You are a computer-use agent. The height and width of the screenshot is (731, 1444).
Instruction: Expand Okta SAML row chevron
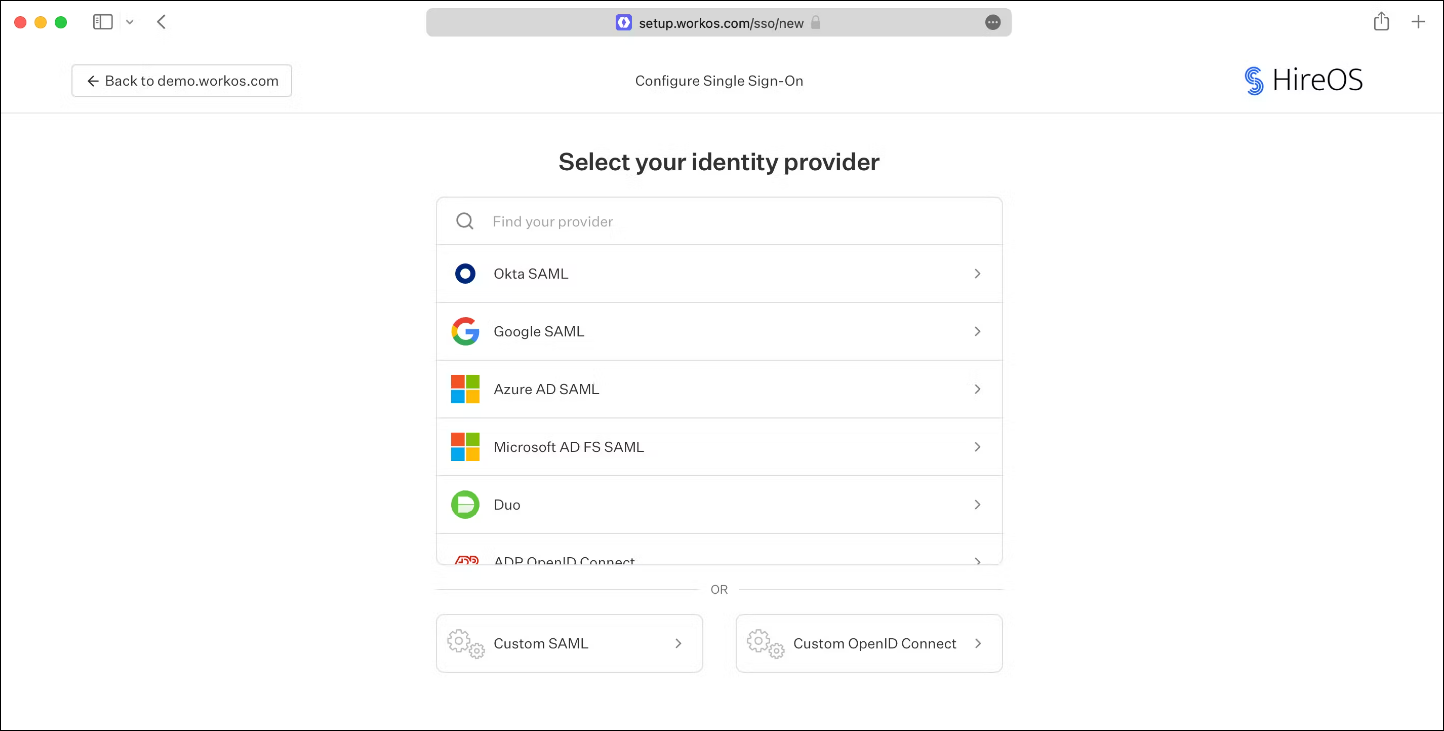tap(977, 274)
